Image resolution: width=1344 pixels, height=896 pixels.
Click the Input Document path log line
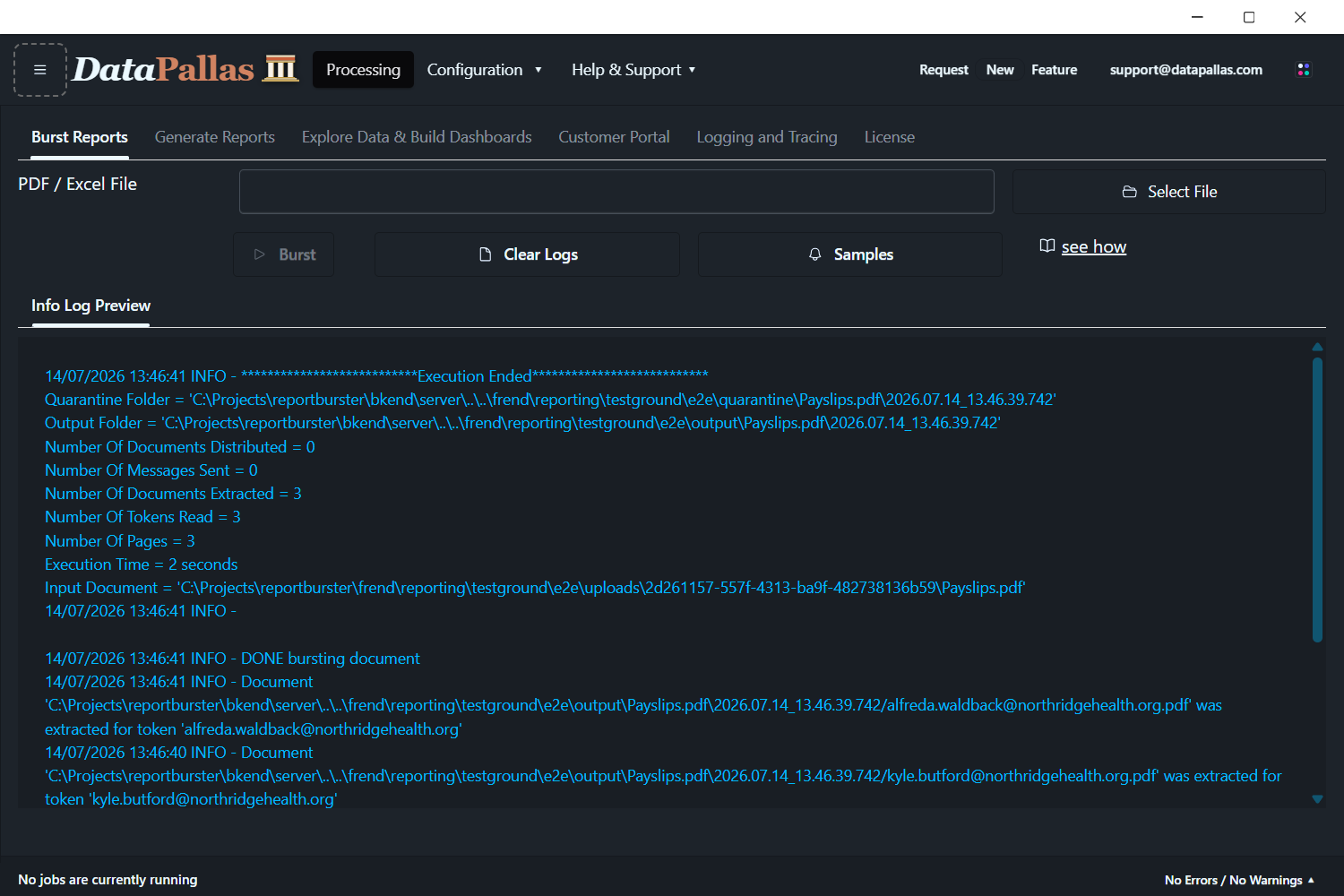[x=535, y=588]
